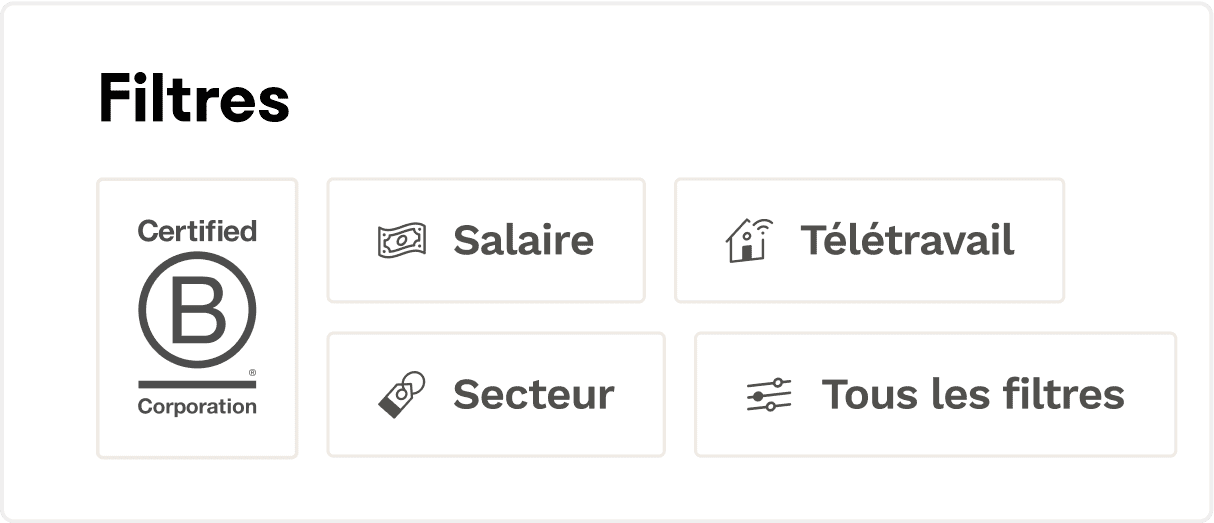
Task: Click the word Certified in the badge
Action: click(197, 231)
